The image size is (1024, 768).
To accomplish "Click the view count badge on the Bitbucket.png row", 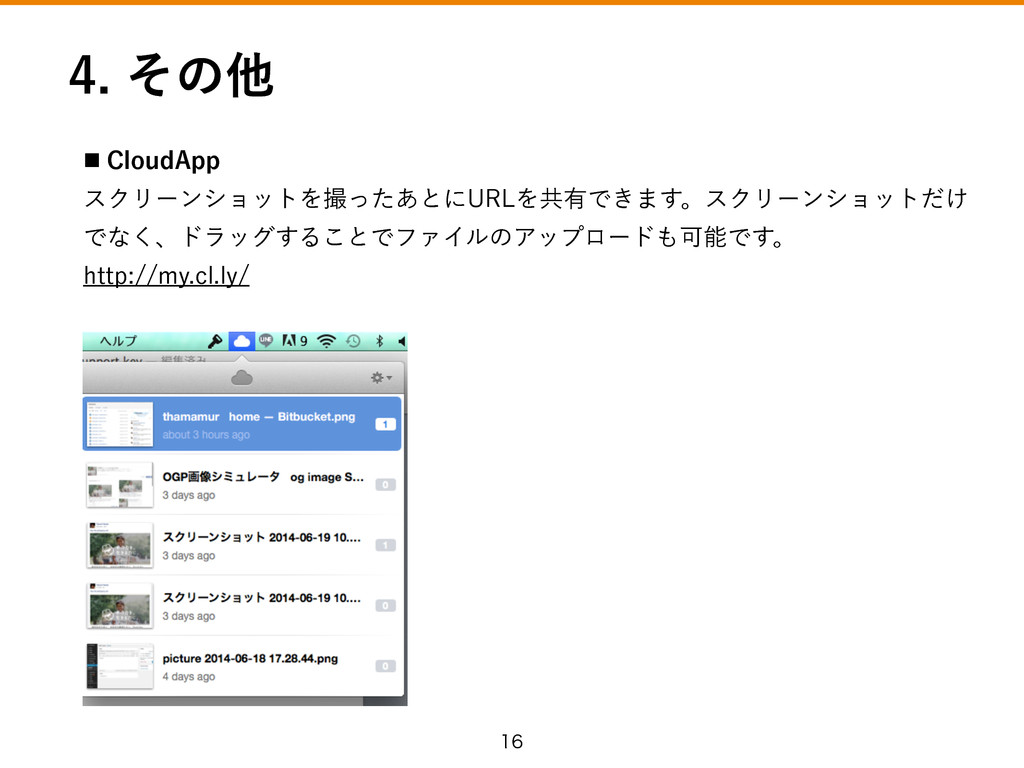I will pyautogui.click(x=385, y=424).
